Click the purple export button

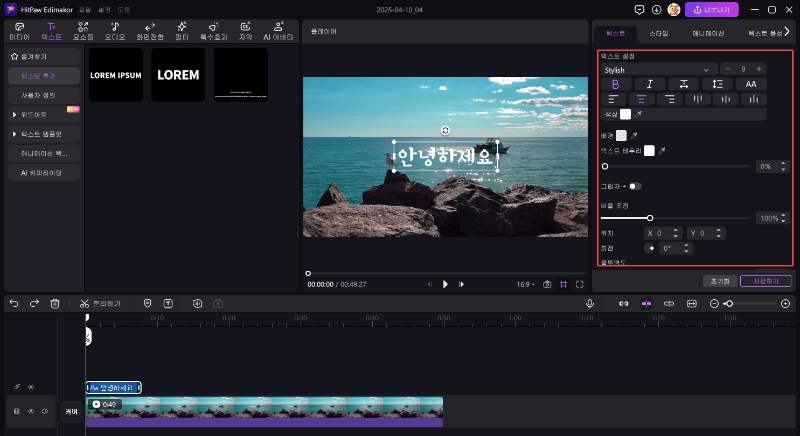713,9
